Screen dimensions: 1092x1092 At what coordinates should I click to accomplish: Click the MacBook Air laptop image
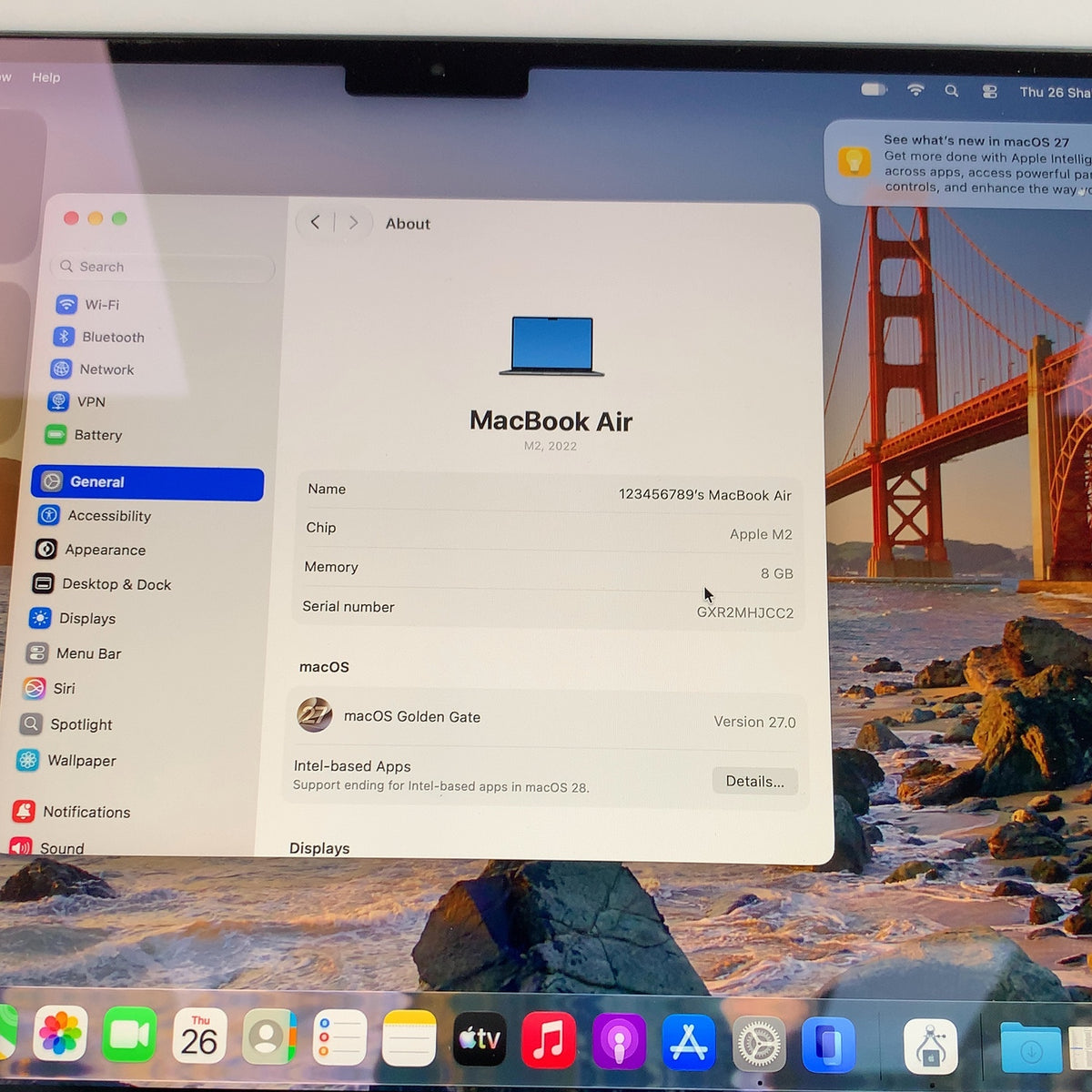coord(551,347)
